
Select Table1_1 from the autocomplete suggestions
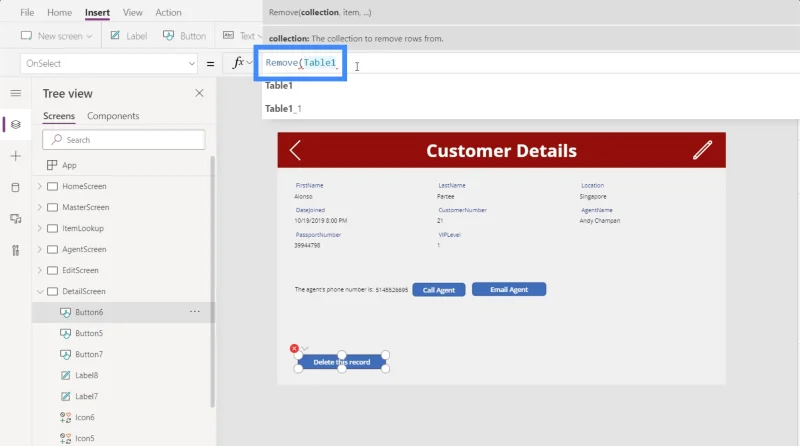coord(283,109)
